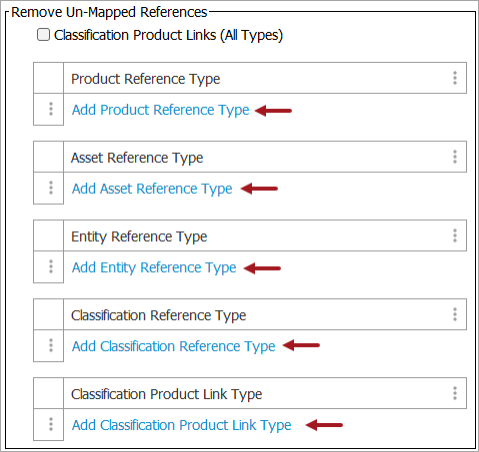This screenshot has width=479, height=452.
Task: Open options dots beside Add Entity Reference Type
Action: pyautogui.click(x=51, y=267)
